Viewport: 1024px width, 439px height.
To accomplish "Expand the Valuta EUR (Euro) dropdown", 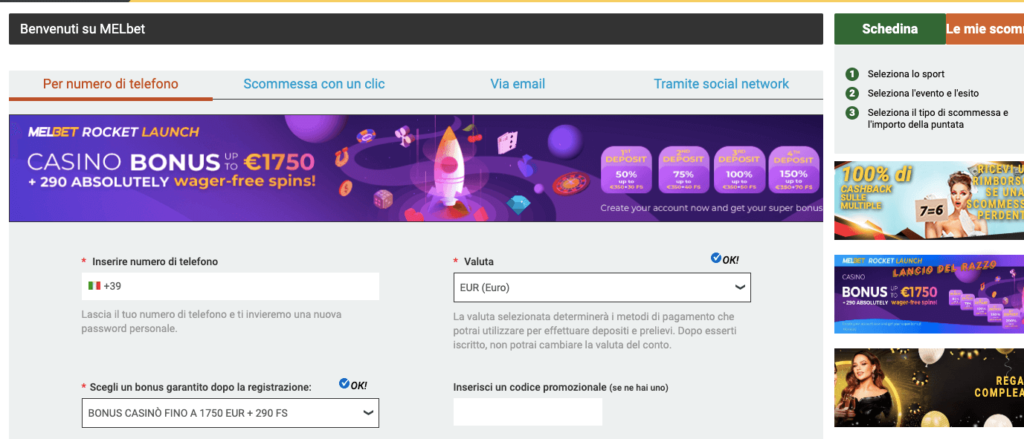I will (601, 287).
